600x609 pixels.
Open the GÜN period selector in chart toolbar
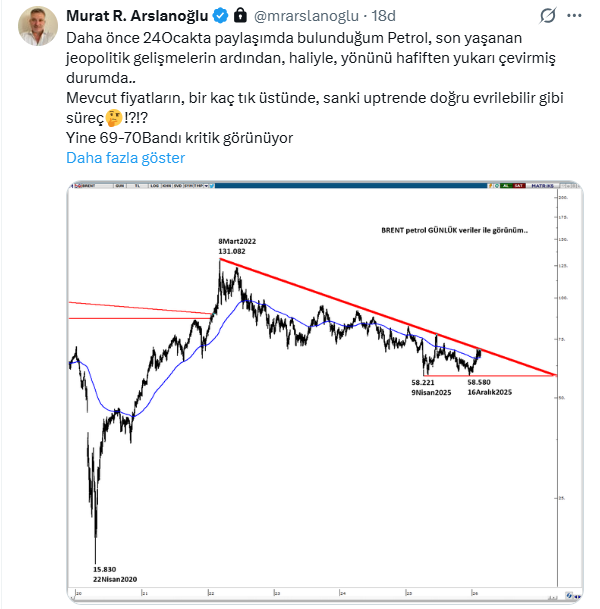click(120, 186)
